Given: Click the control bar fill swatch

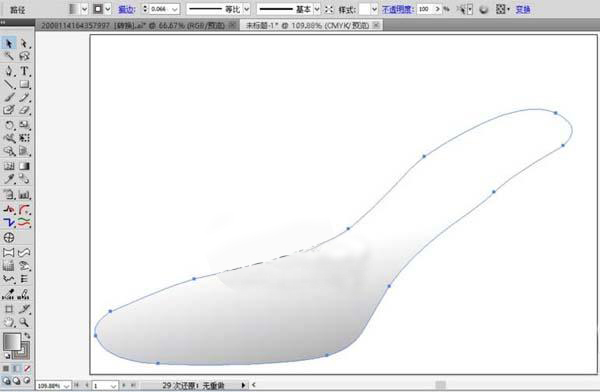Looking at the screenshot, I should point(74,9).
